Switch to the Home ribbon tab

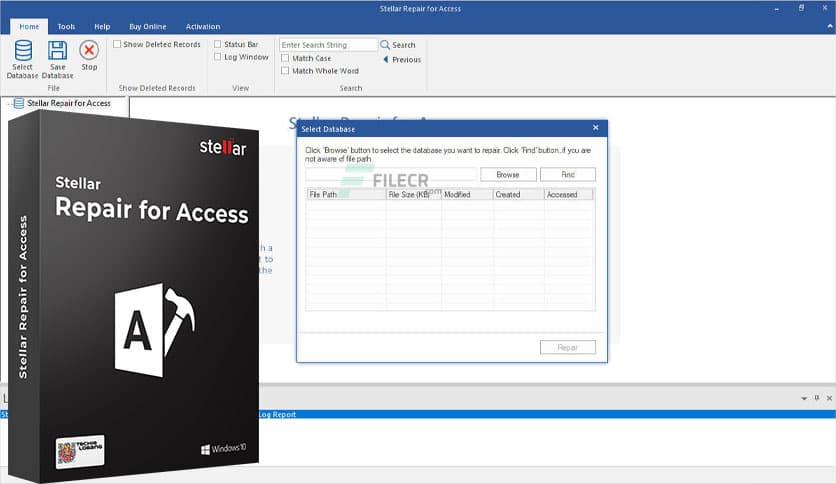(29, 26)
